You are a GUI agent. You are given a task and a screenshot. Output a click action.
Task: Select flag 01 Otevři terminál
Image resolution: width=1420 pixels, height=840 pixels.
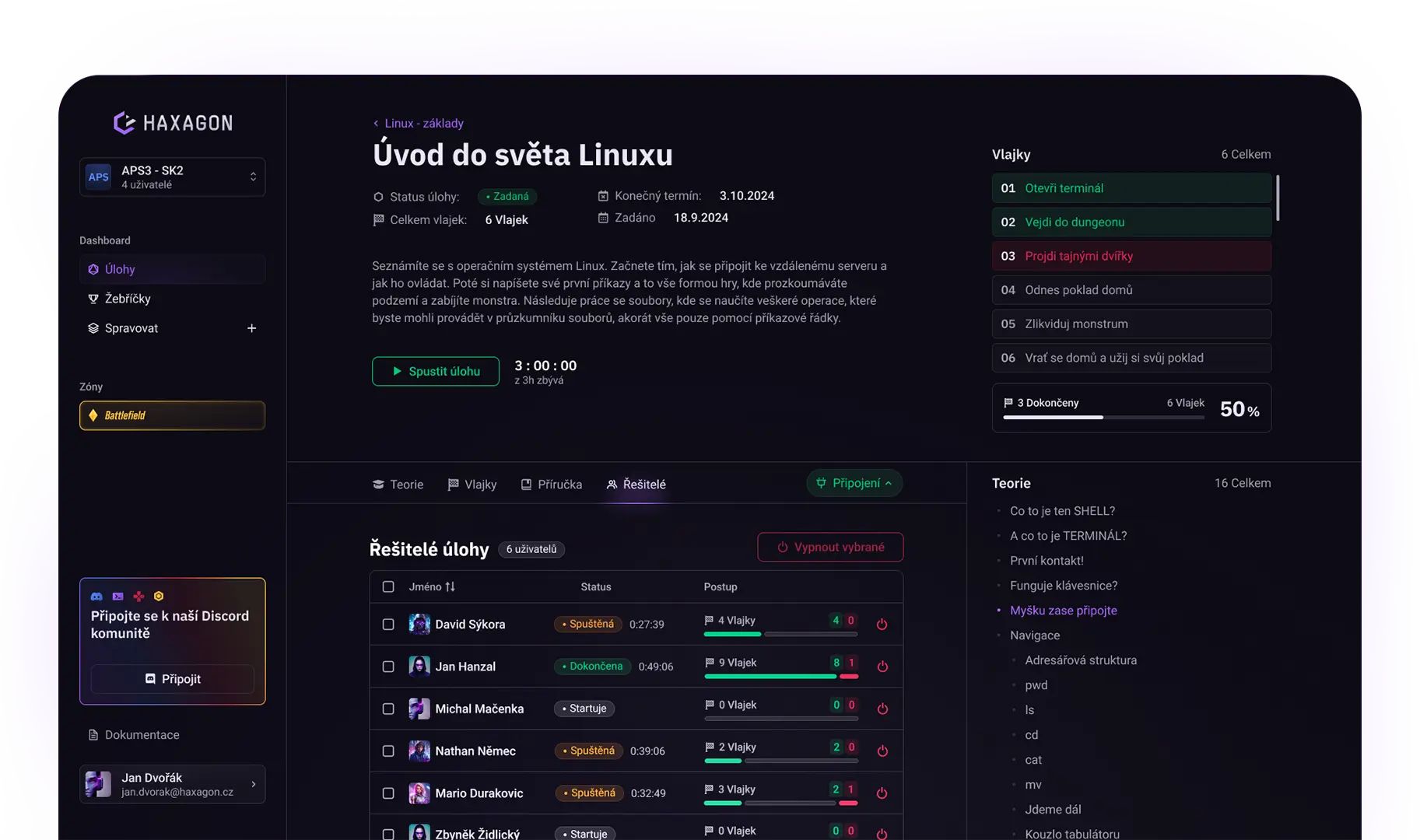pyautogui.click(x=1131, y=188)
